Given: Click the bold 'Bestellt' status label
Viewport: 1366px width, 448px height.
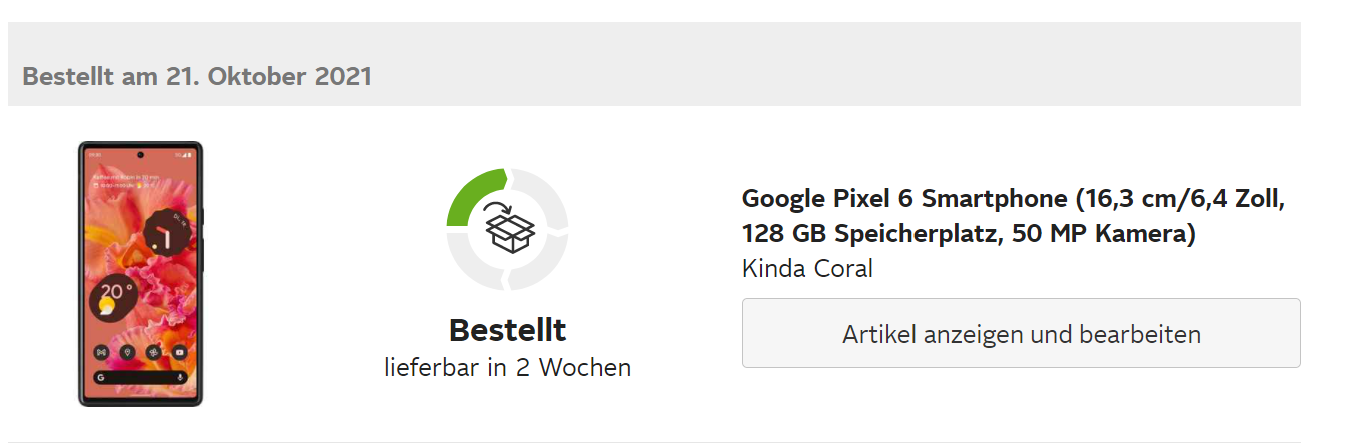Looking at the screenshot, I should point(507,330).
